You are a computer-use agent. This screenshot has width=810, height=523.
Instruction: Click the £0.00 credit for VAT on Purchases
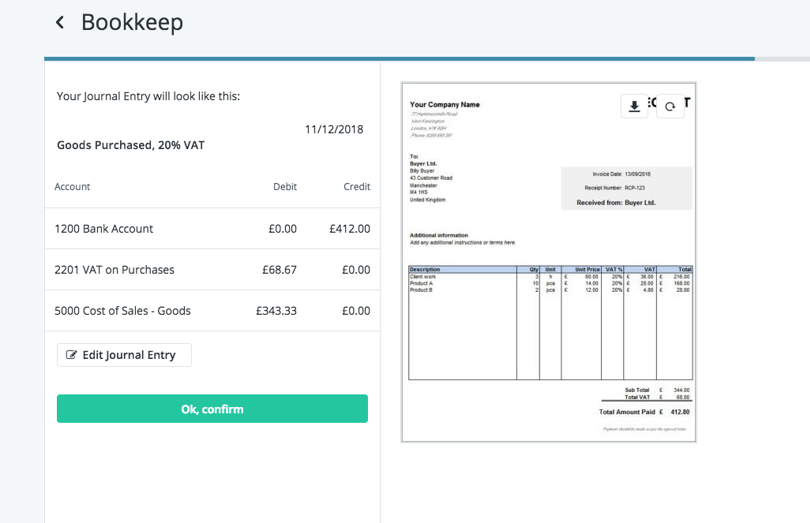tap(356, 270)
